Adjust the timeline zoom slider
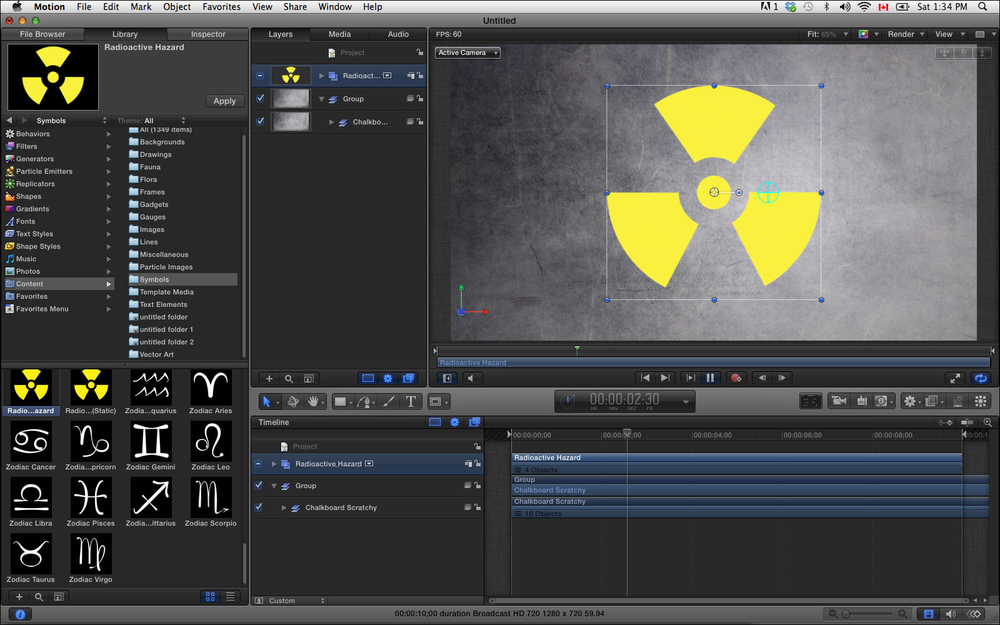The image size is (1000, 625). (846, 613)
